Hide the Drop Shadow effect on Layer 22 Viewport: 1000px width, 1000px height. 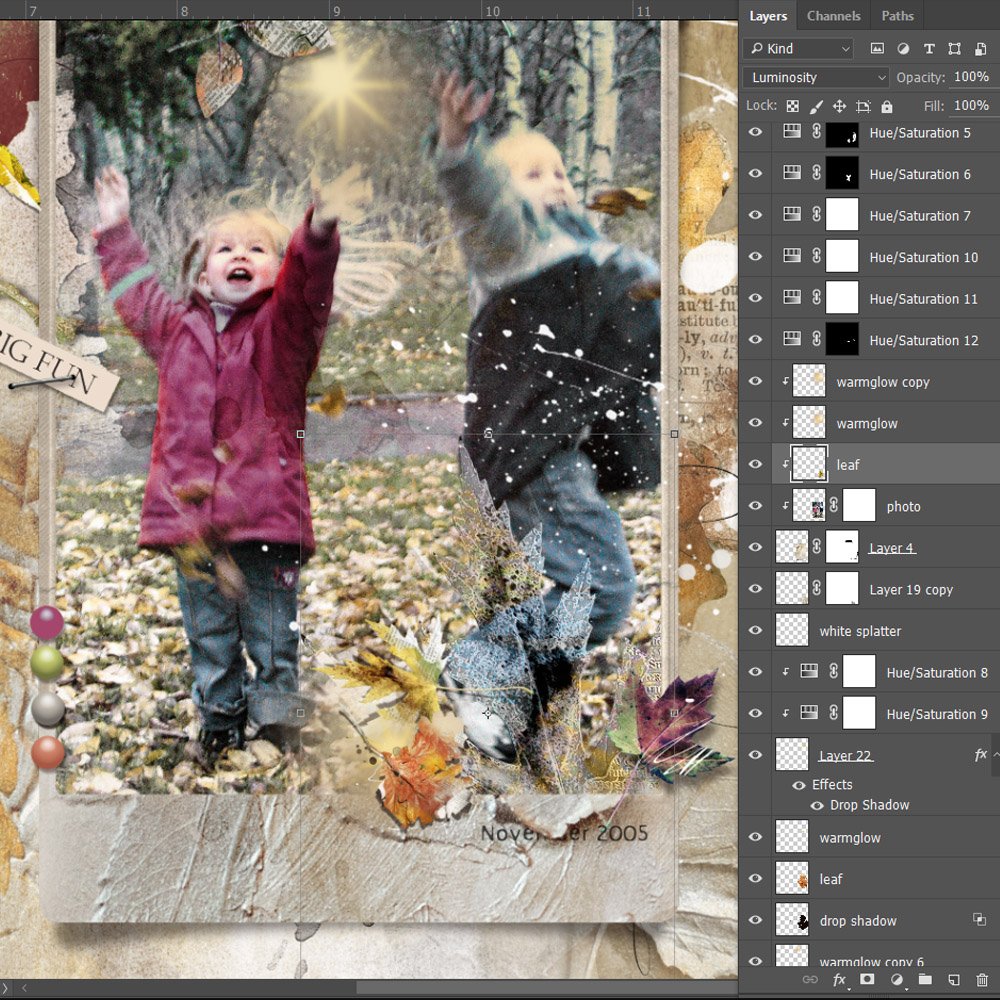(817, 805)
